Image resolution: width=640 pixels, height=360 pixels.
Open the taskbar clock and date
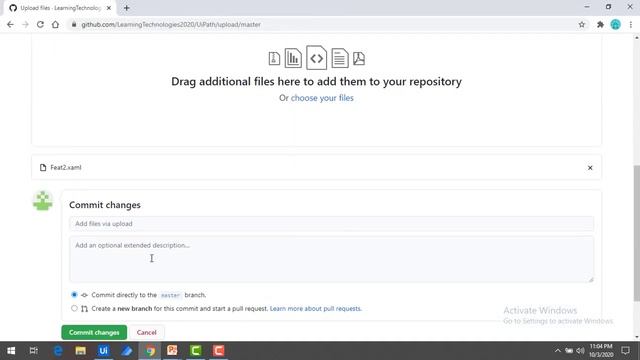pyautogui.click(x=601, y=351)
